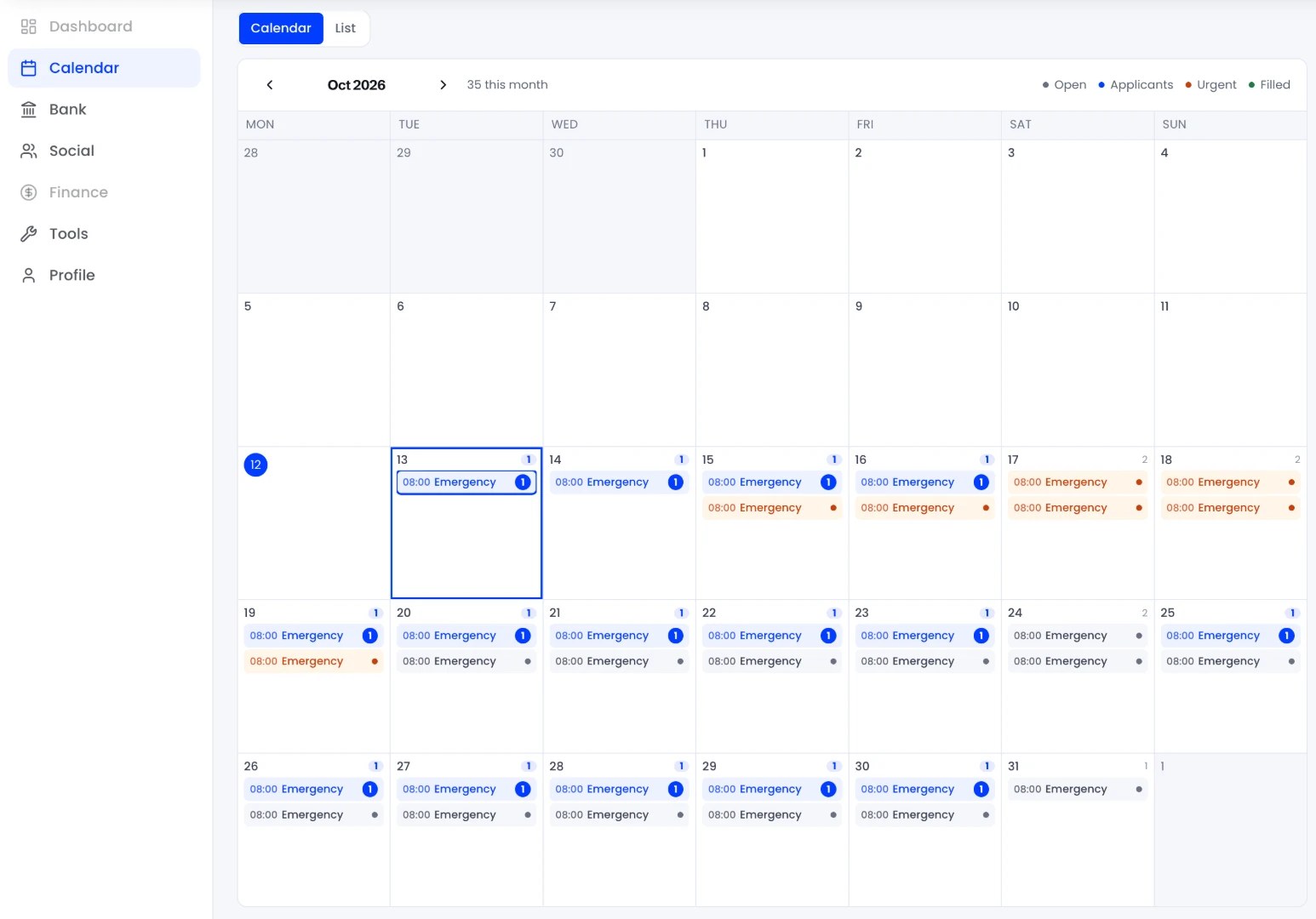This screenshot has height=919, width=1316.
Task: Click the applicant count badge on the 30th shift
Action: pyautogui.click(x=981, y=790)
